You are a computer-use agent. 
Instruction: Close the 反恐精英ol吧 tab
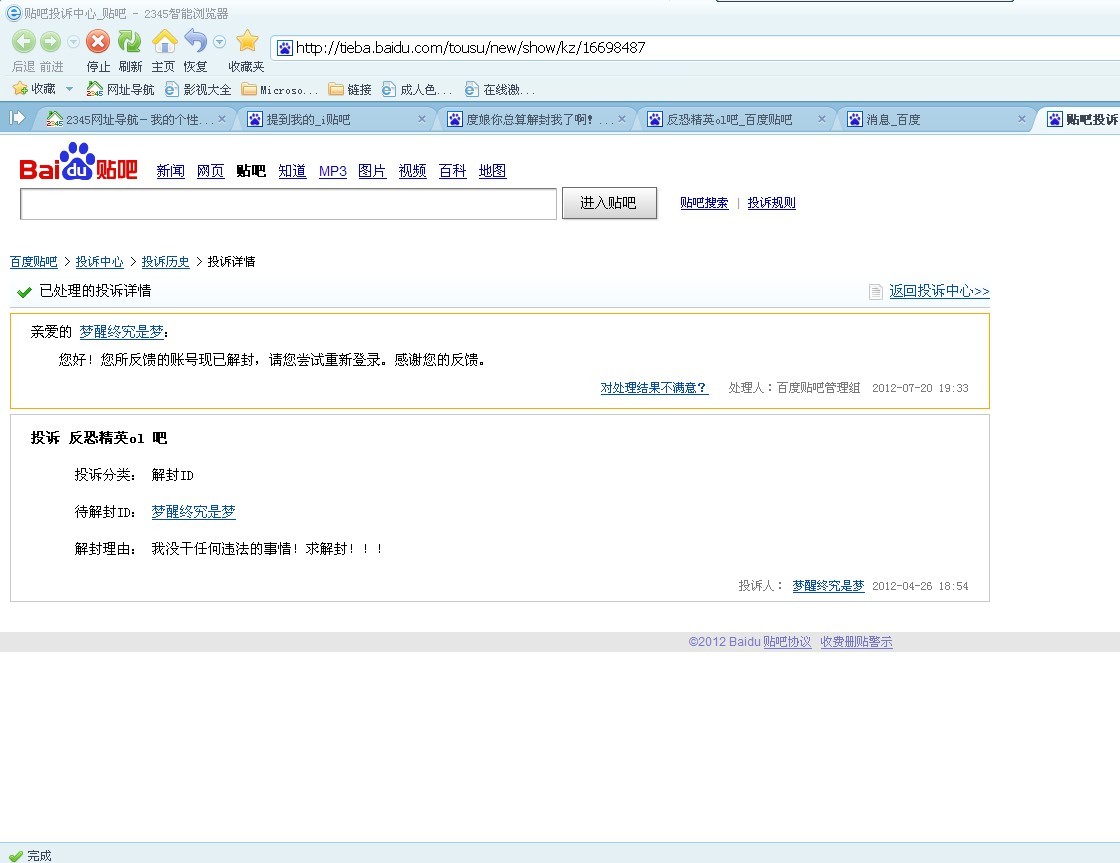(x=821, y=119)
